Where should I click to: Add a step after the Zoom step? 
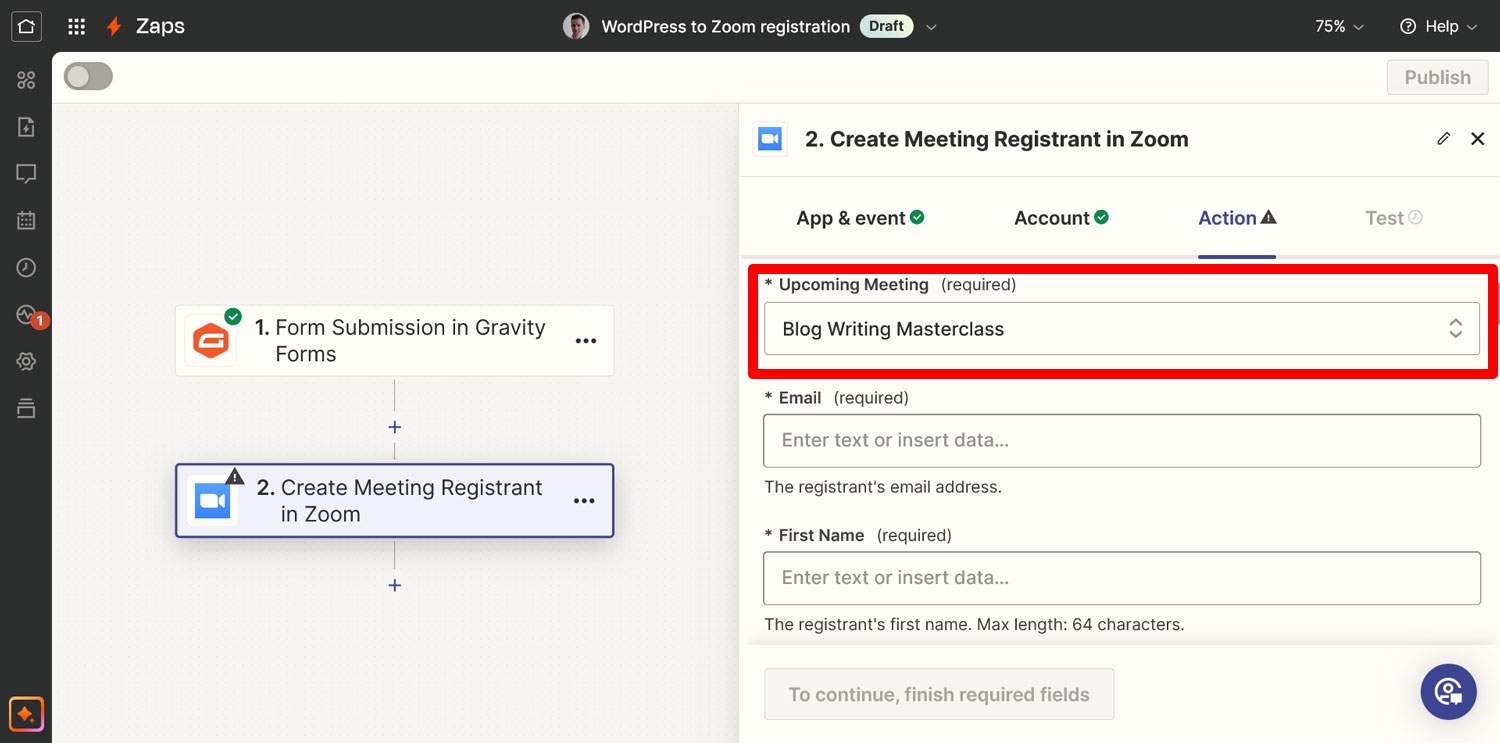point(395,585)
